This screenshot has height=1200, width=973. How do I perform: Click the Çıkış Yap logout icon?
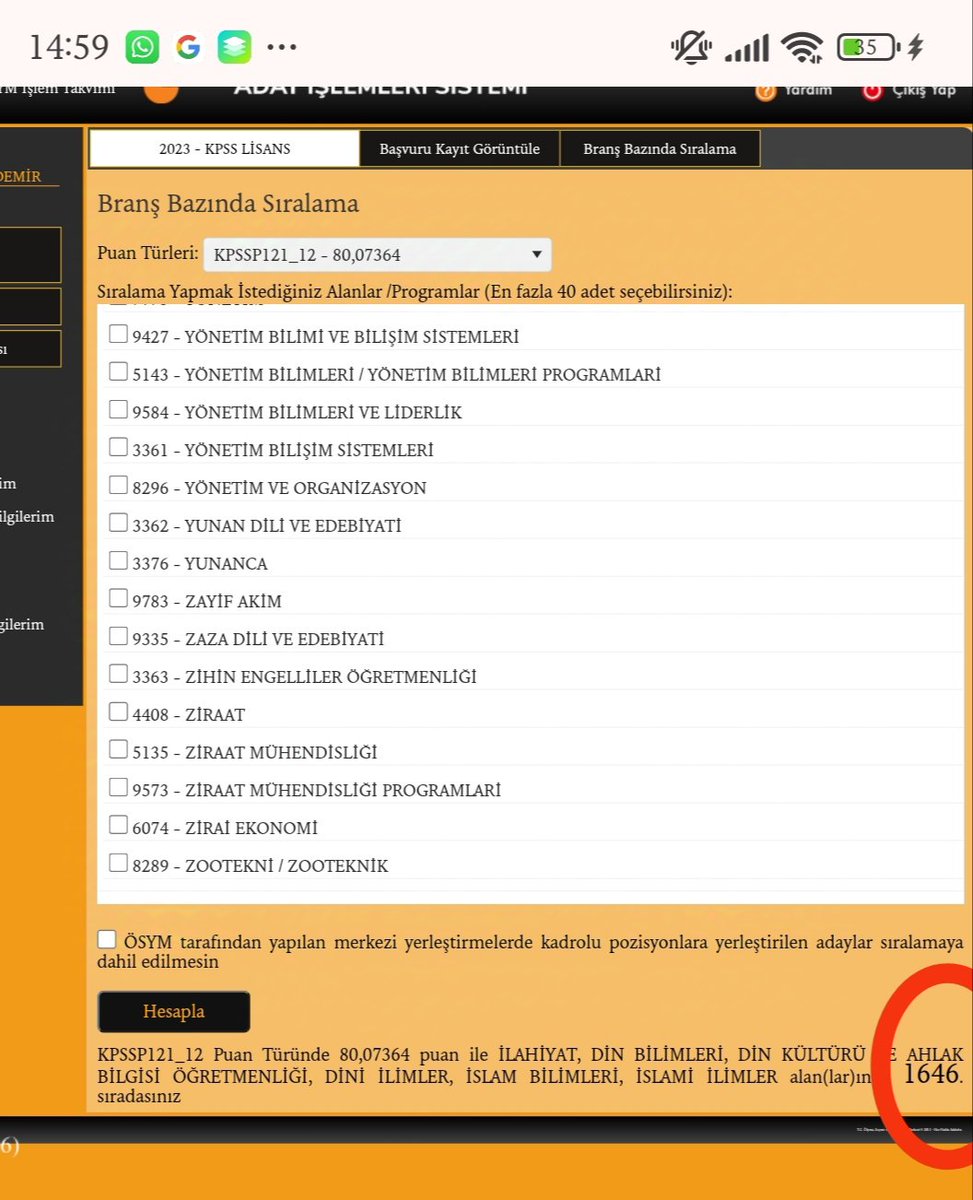[x=872, y=91]
